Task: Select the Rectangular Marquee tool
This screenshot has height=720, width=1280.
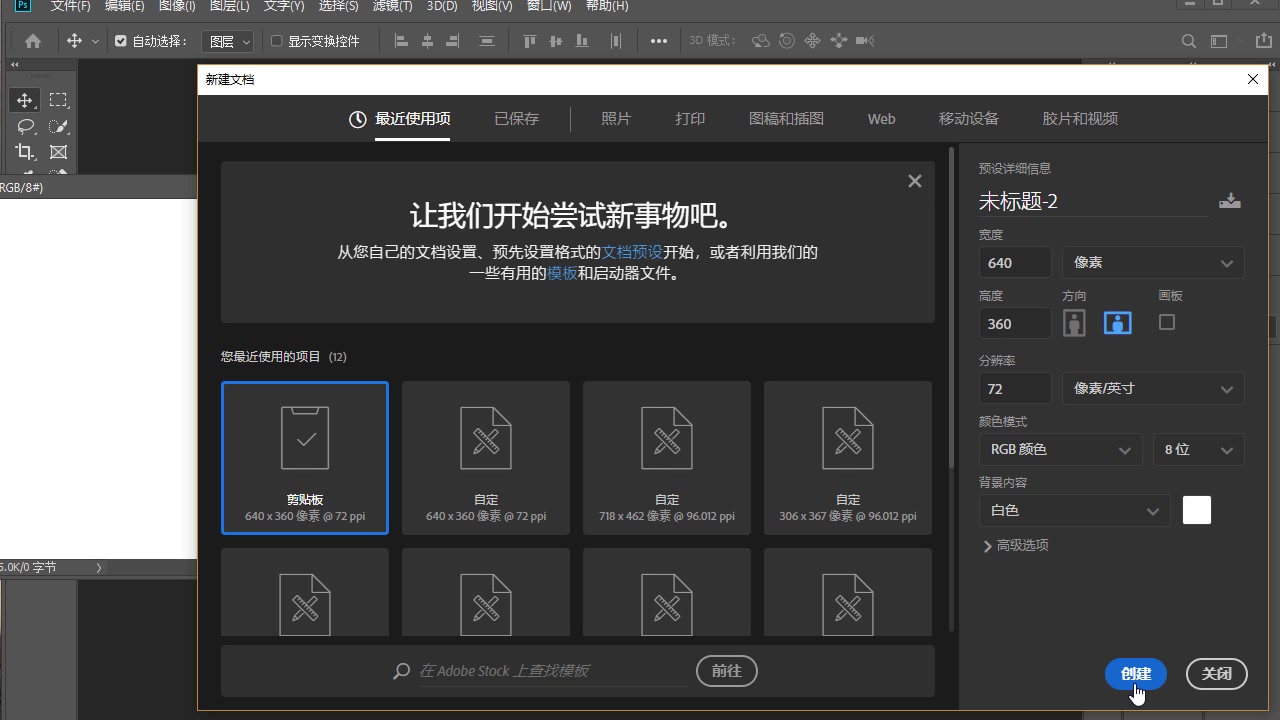Action: tap(58, 100)
